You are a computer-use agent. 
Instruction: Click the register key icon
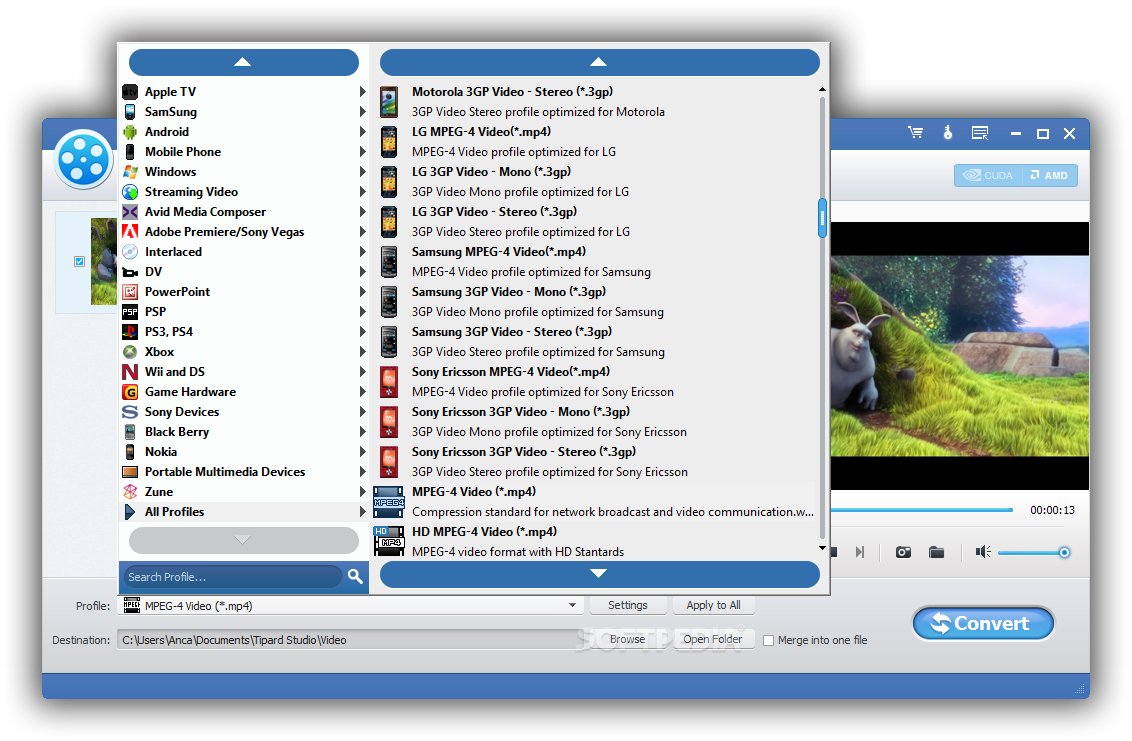coord(947,133)
